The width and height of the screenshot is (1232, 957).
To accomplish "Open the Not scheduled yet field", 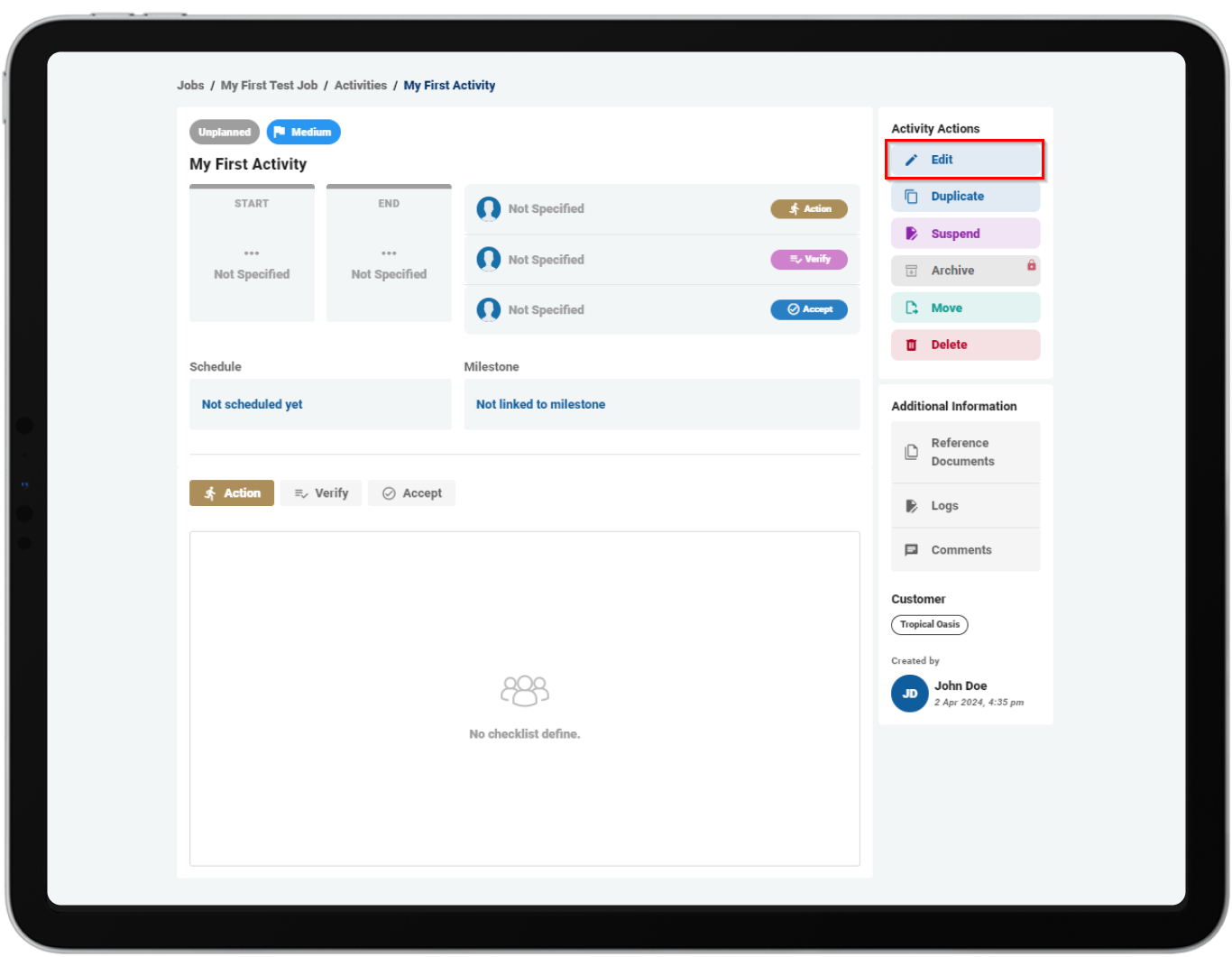I will (x=320, y=404).
